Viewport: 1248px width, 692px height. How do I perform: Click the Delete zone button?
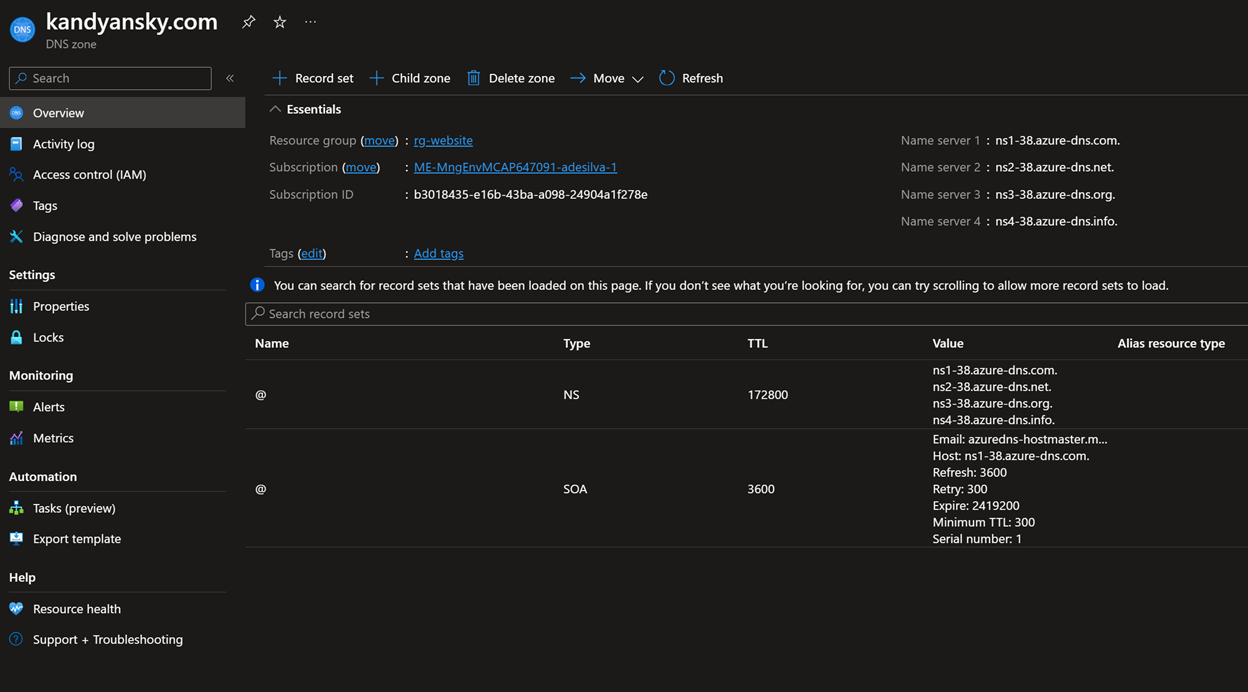[511, 78]
